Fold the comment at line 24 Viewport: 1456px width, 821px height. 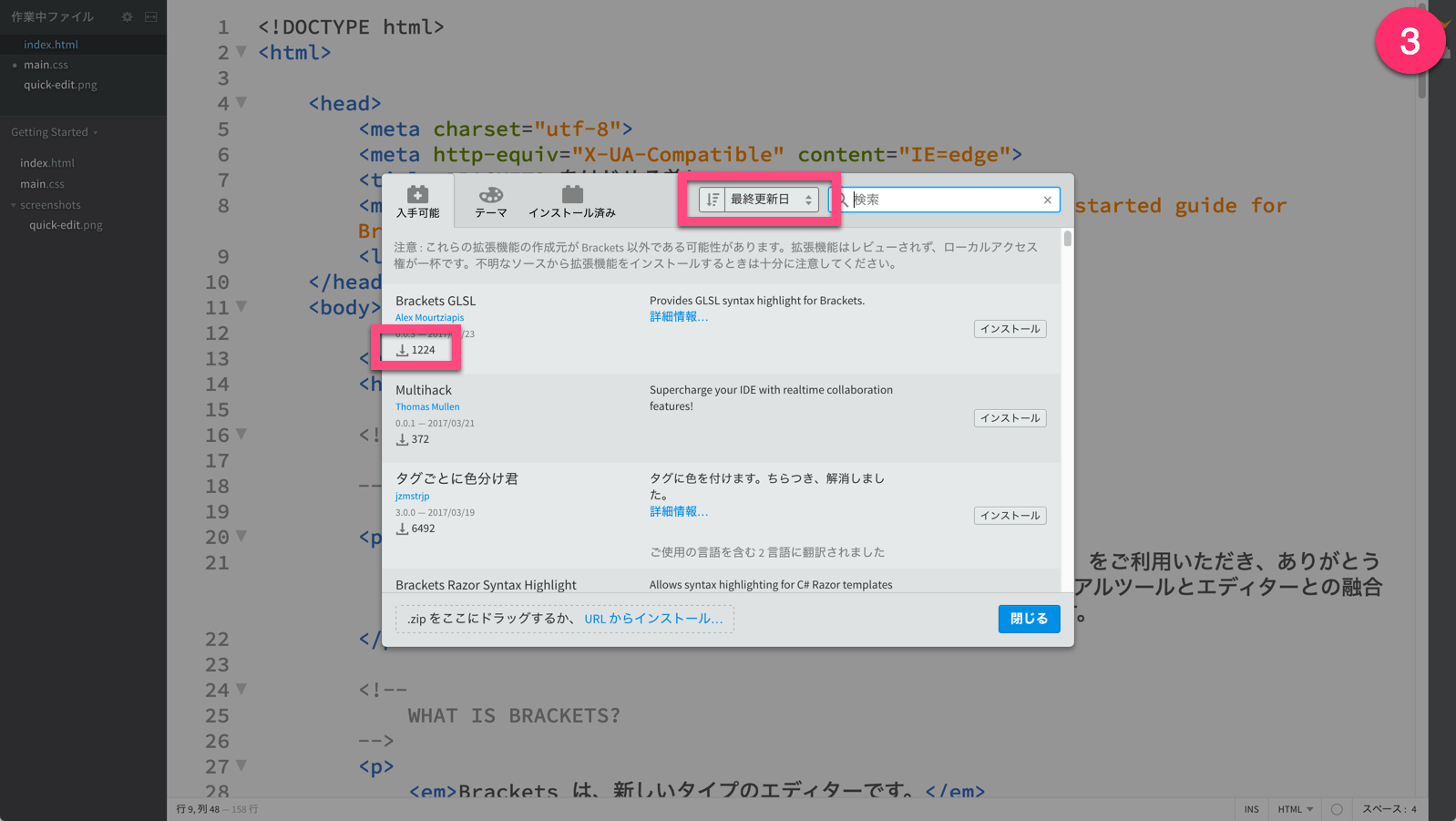[x=241, y=690]
